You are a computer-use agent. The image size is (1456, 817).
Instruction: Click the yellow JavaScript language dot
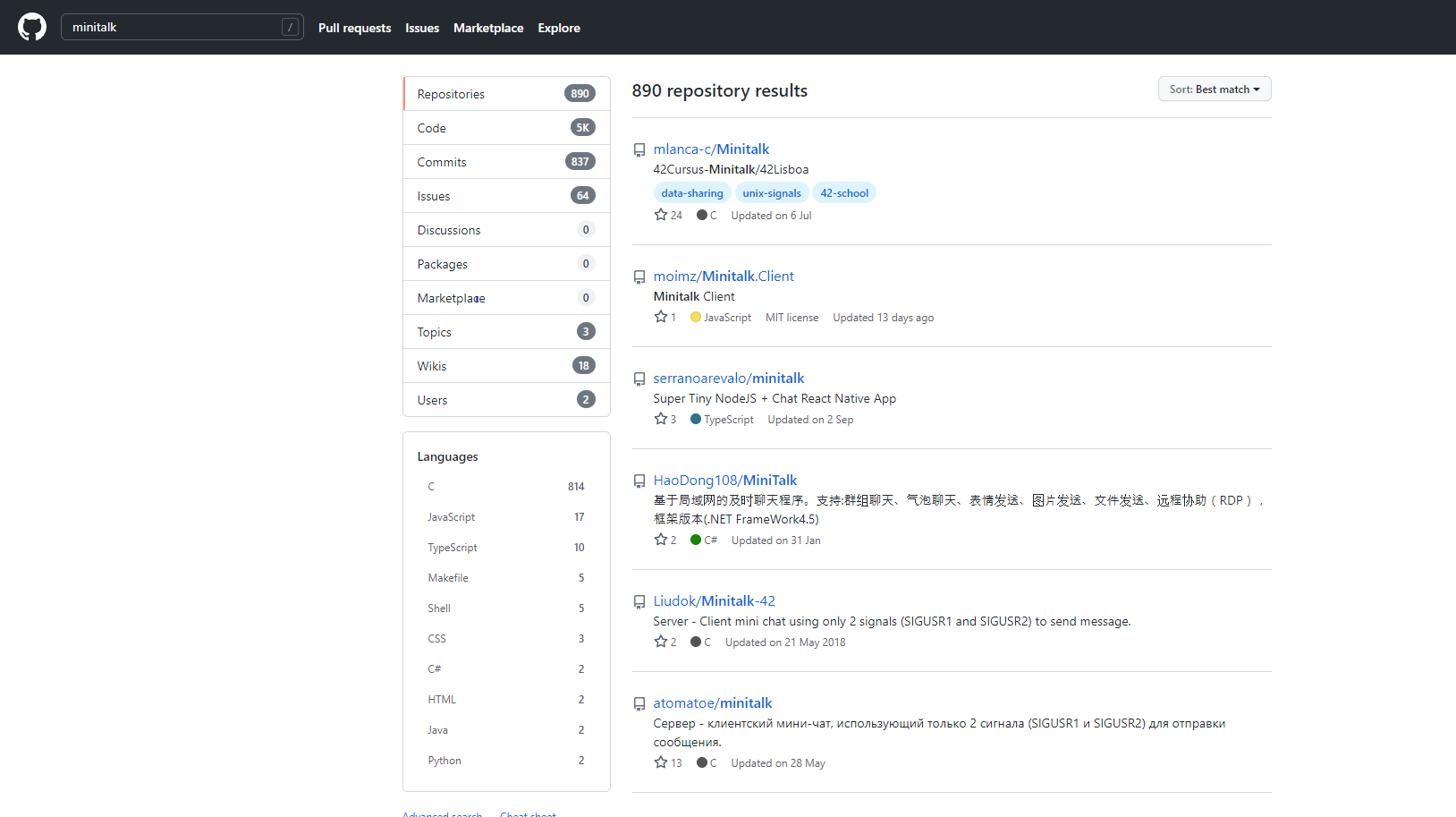pos(696,317)
